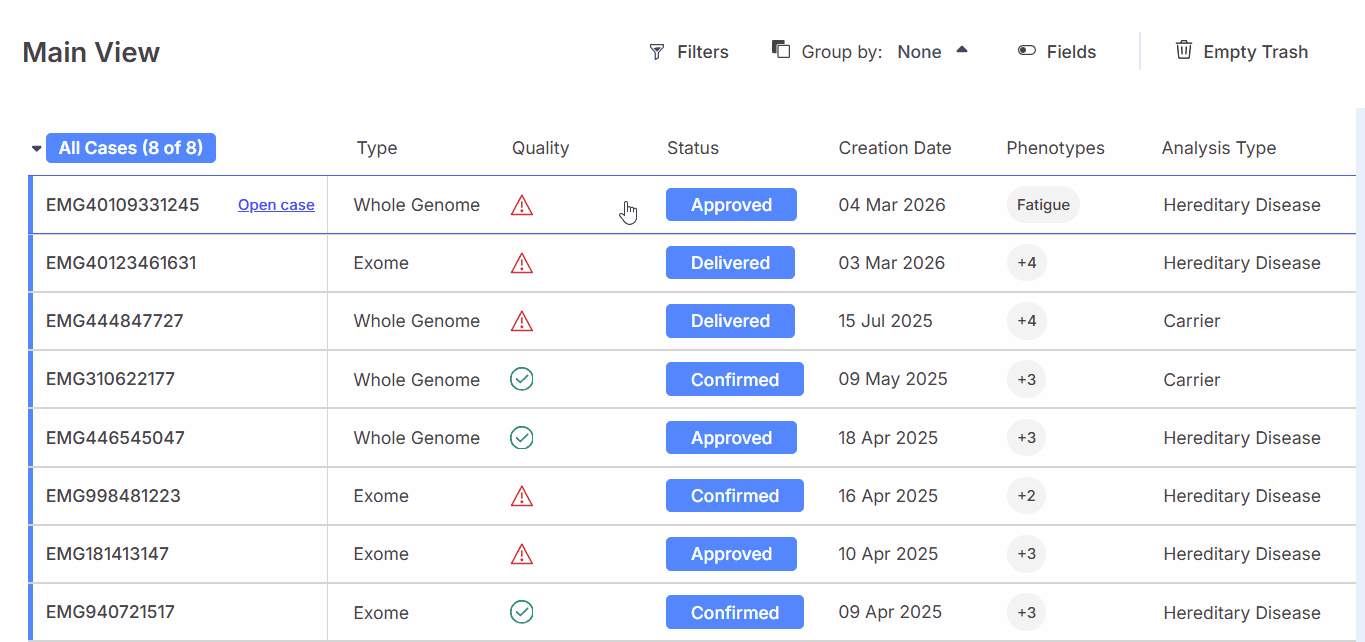The width and height of the screenshot is (1365, 642).
Task: Open case link for EMG40109331245
Action: tap(276, 205)
